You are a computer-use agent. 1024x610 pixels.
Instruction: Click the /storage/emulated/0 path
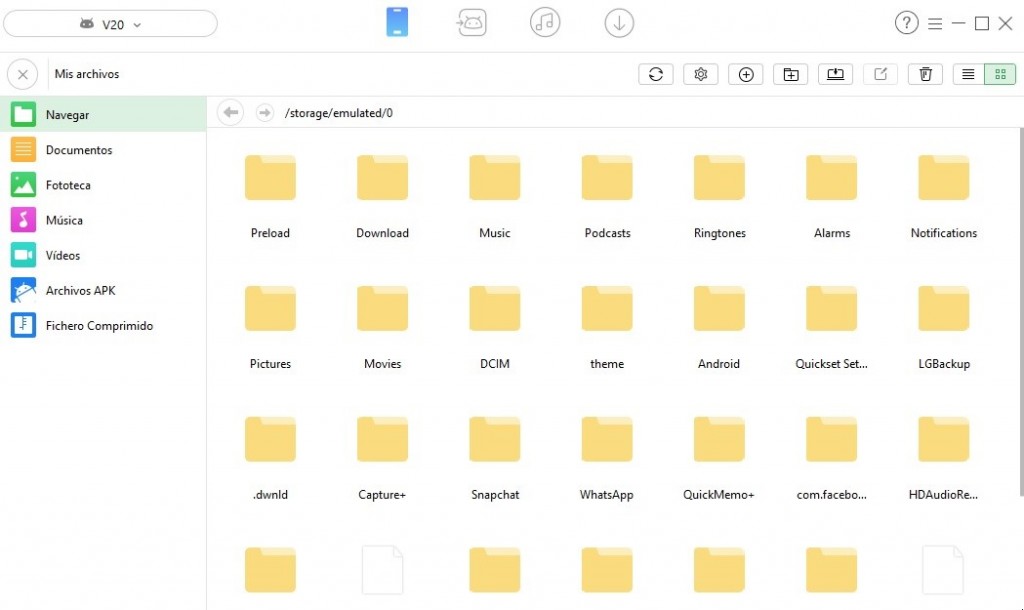339,113
